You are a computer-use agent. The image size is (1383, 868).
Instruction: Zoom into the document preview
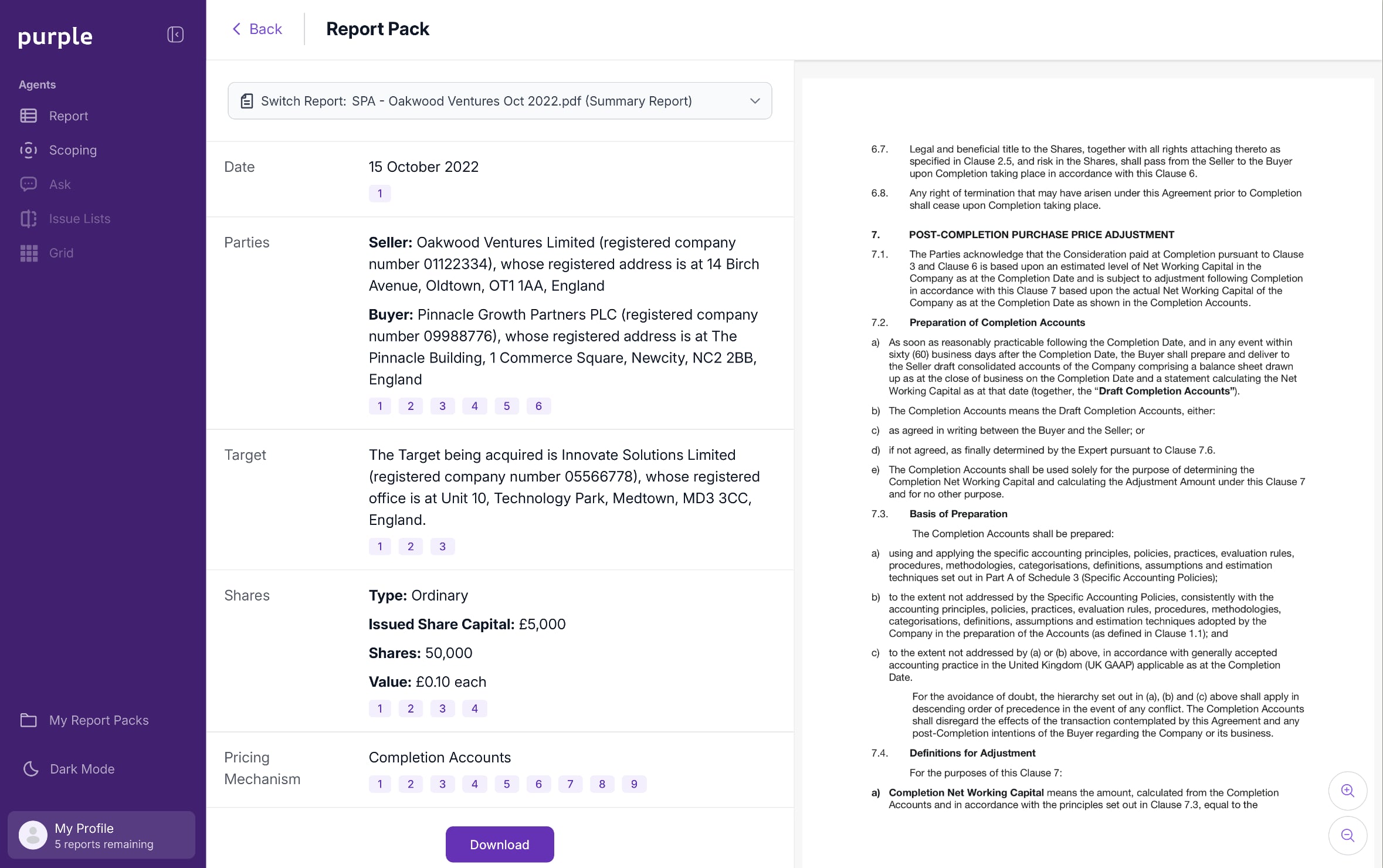tap(1347, 791)
